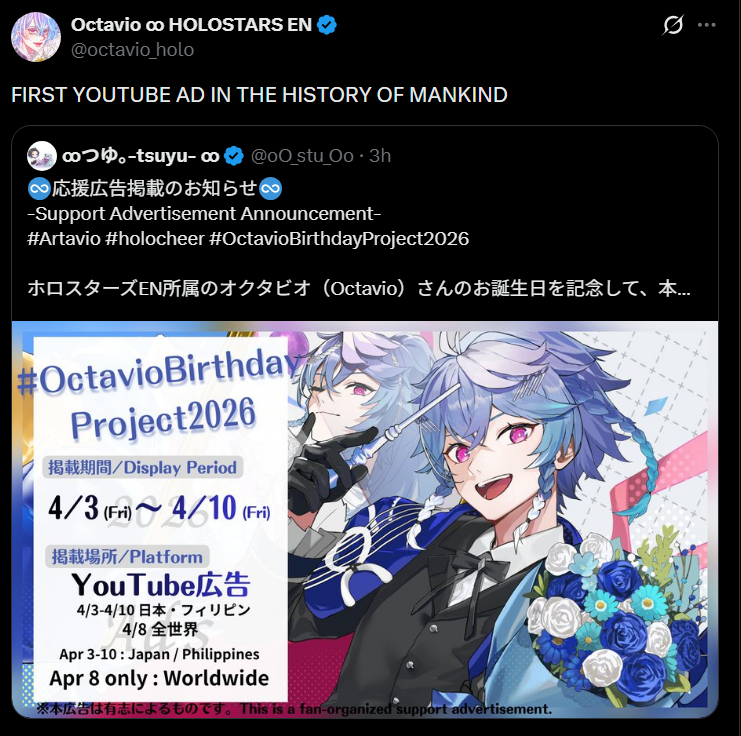The width and height of the screenshot is (741, 736).
Task: Click tsuyu's small profile avatar
Action: (x=42, y=156)
